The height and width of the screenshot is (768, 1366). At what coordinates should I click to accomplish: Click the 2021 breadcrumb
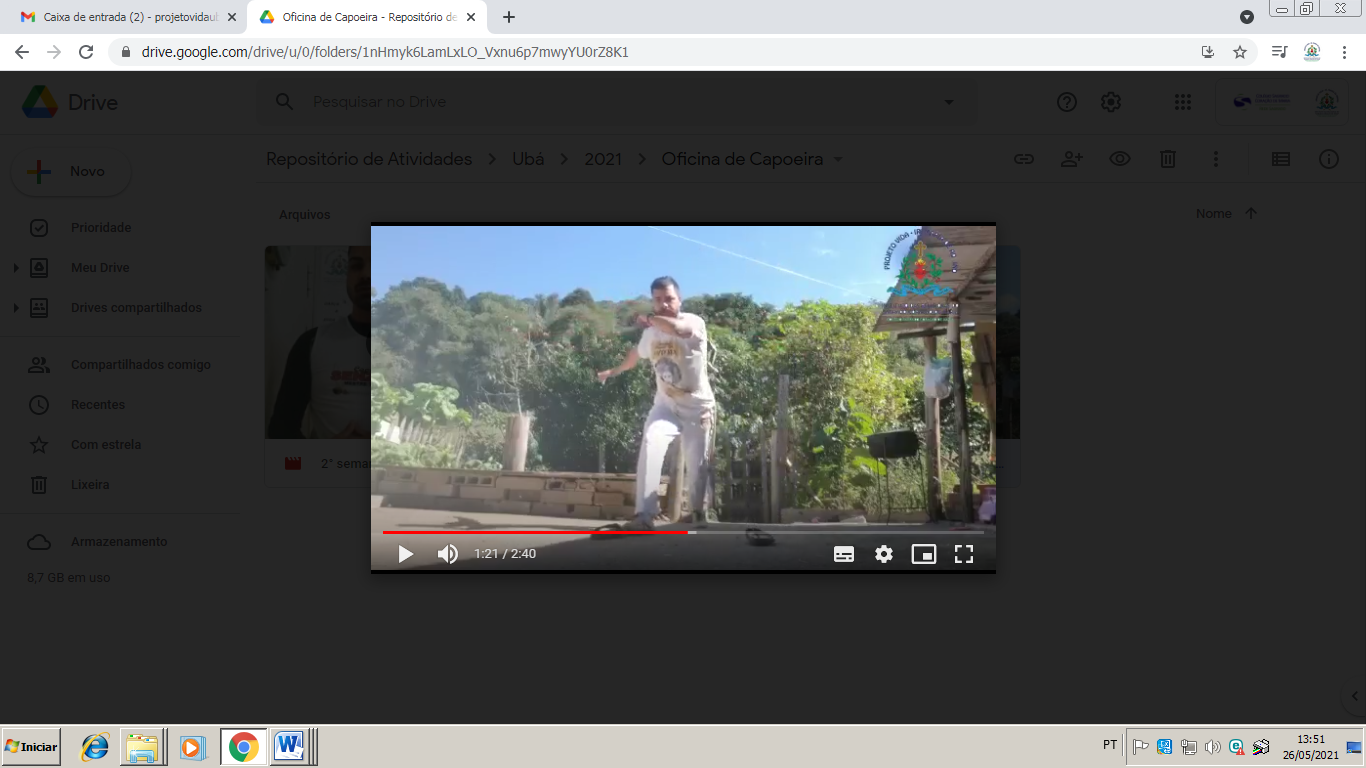[x=603, y=159]
